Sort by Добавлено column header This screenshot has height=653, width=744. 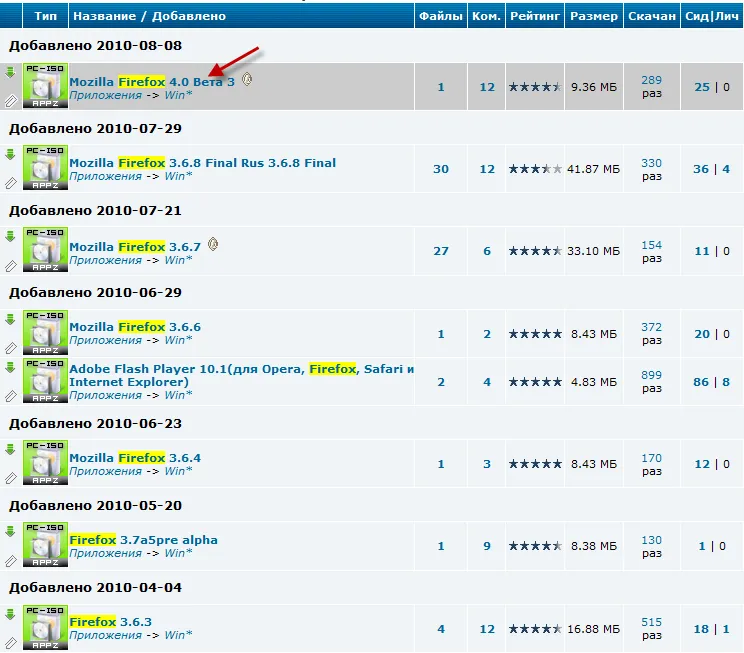(x=189, y=16)
